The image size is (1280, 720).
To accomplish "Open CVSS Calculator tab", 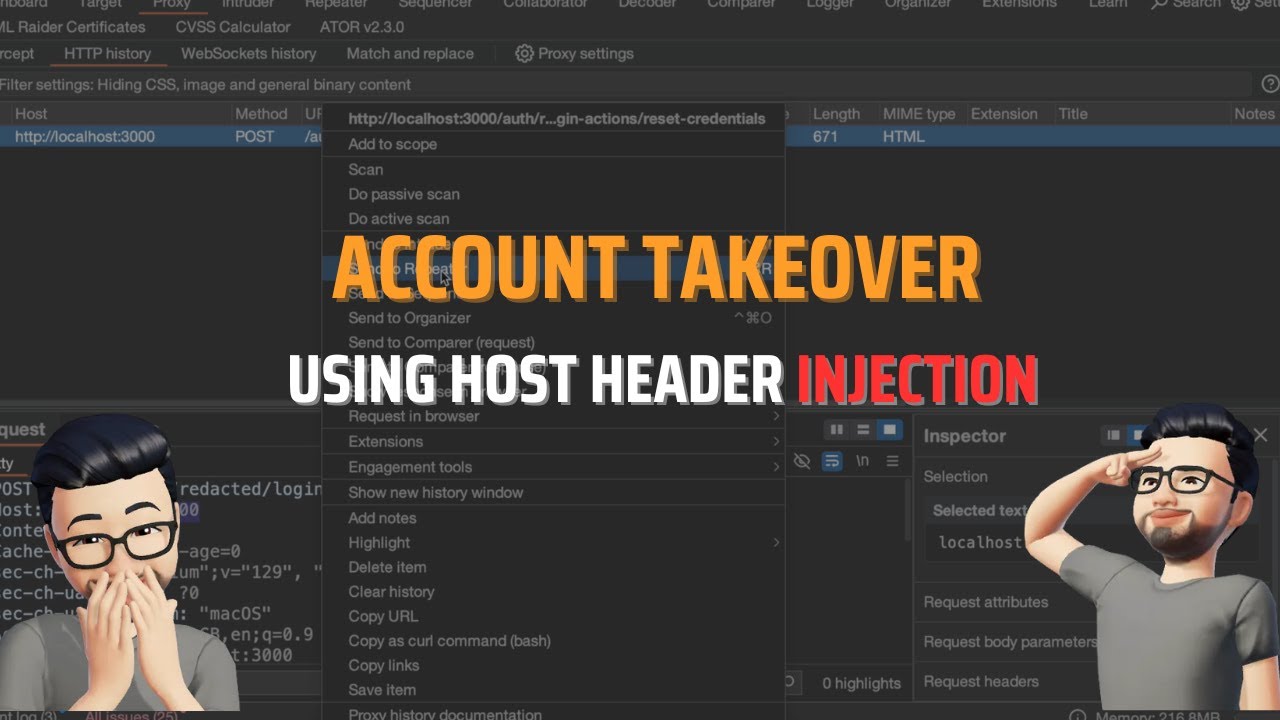I will click(x=233, y=27).
